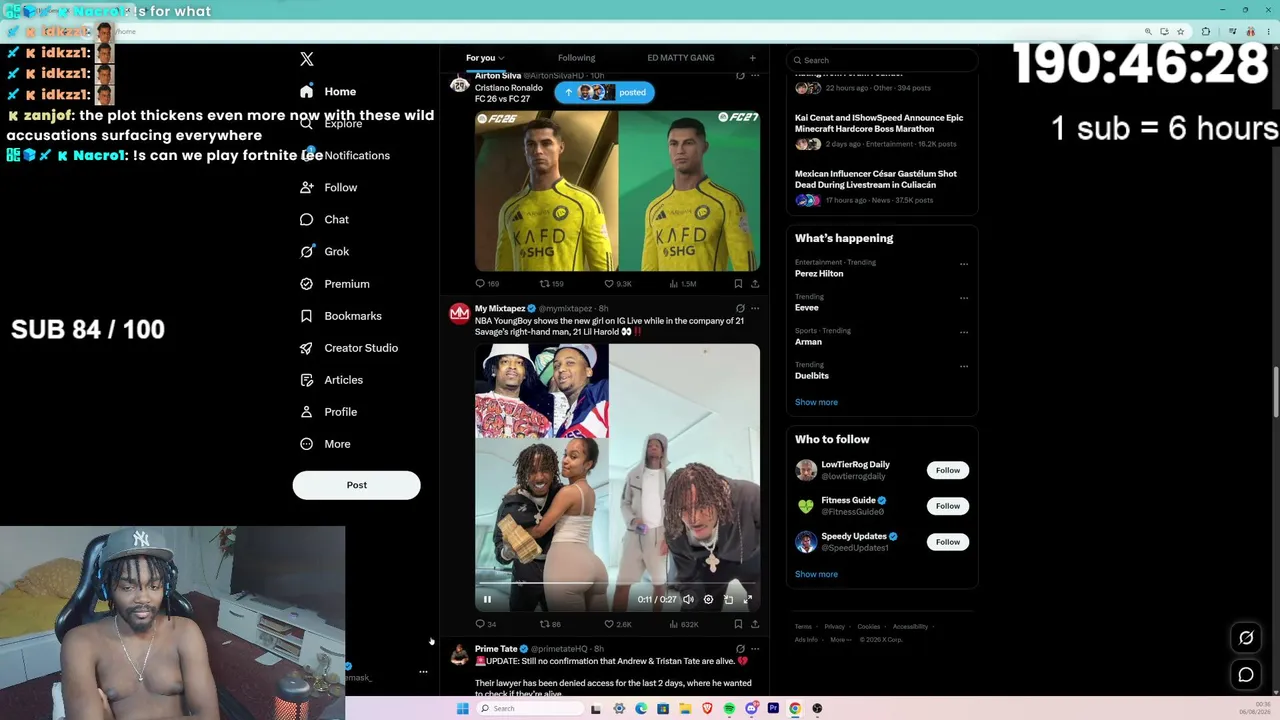Seek in the video progress bar

pyautogui.click(x=617, y=583)
